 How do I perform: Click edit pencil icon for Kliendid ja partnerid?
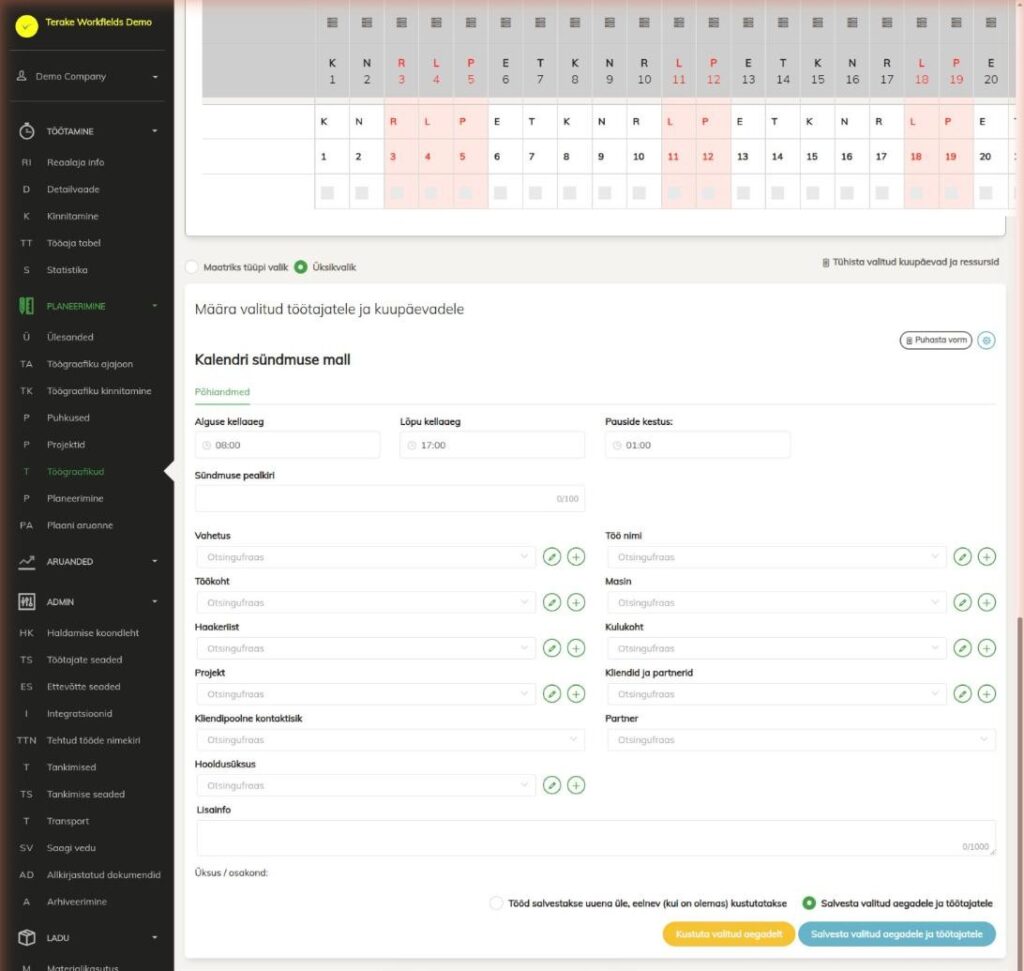(963, 694)
